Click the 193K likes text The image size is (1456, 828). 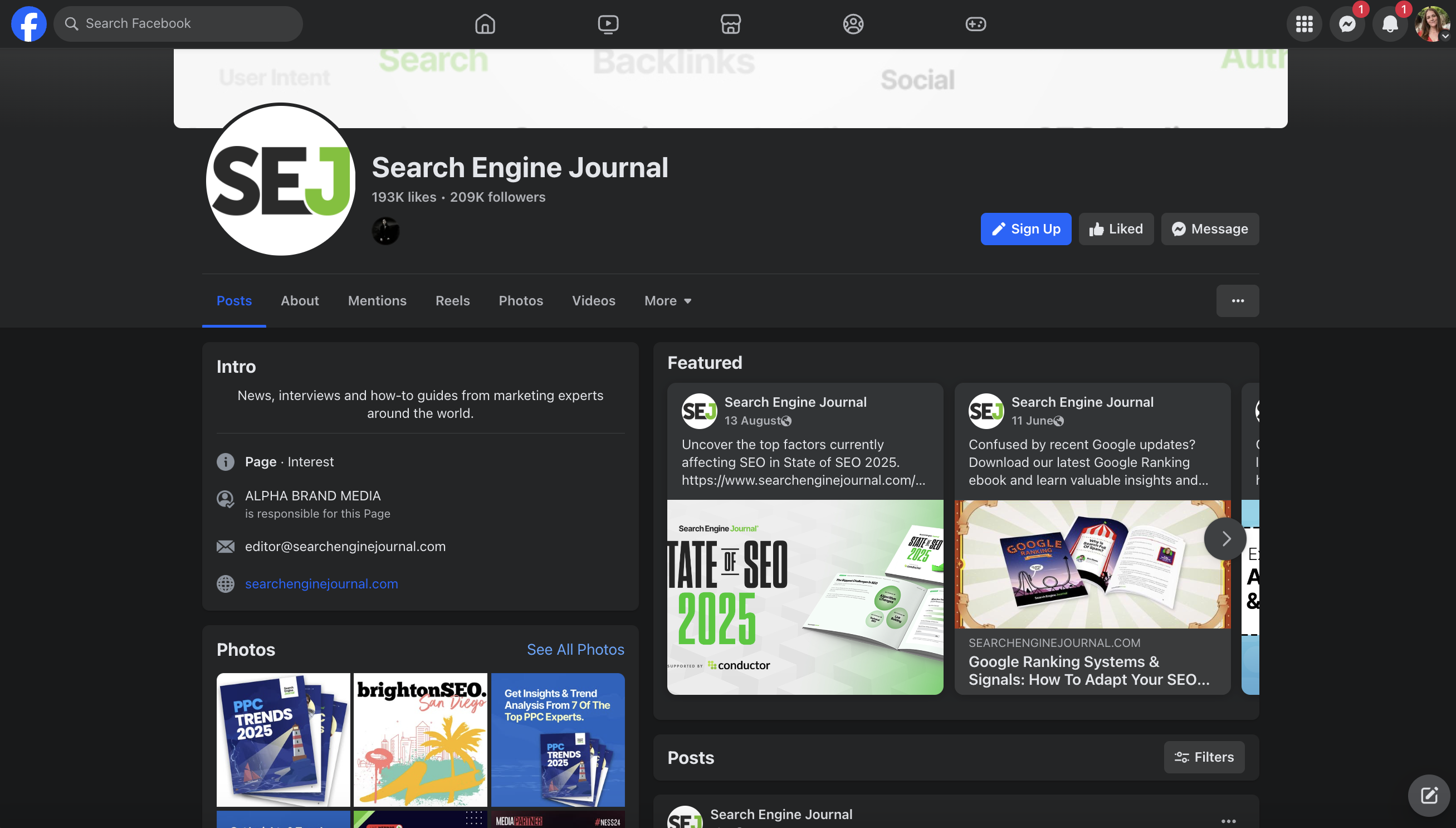[403, 197]
